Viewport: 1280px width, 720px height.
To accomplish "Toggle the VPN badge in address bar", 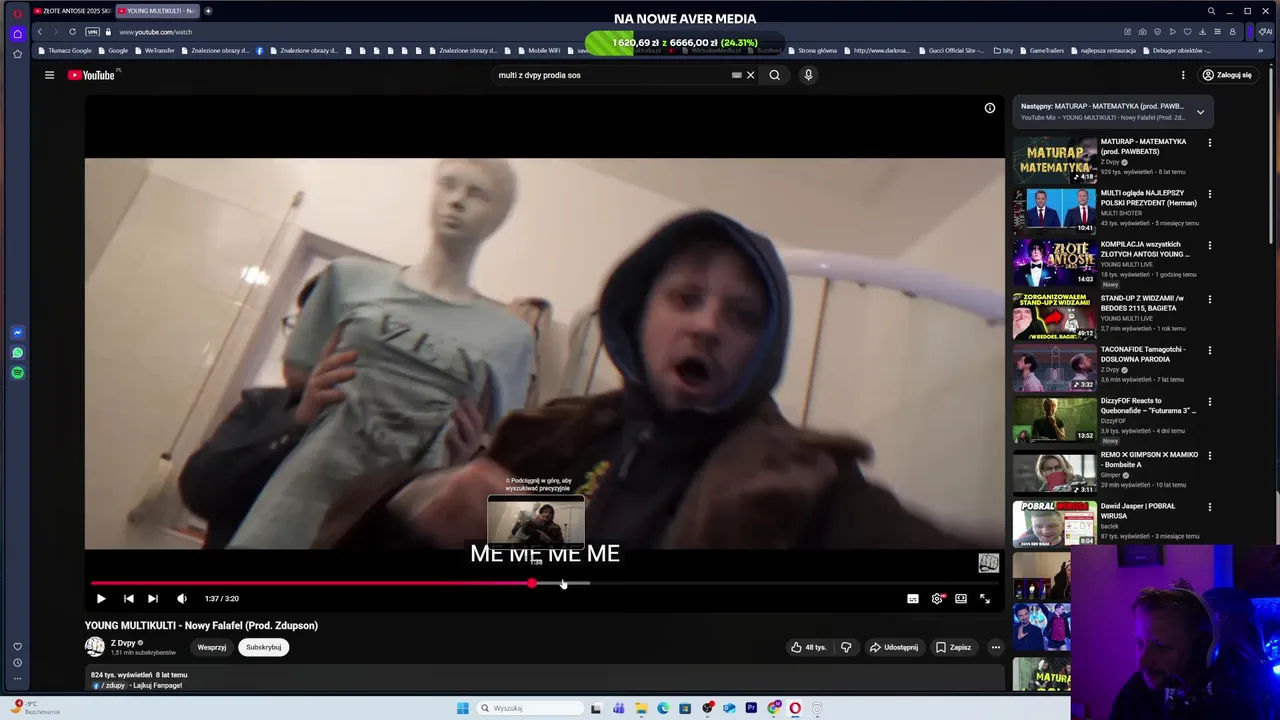I will pos(92,32).
